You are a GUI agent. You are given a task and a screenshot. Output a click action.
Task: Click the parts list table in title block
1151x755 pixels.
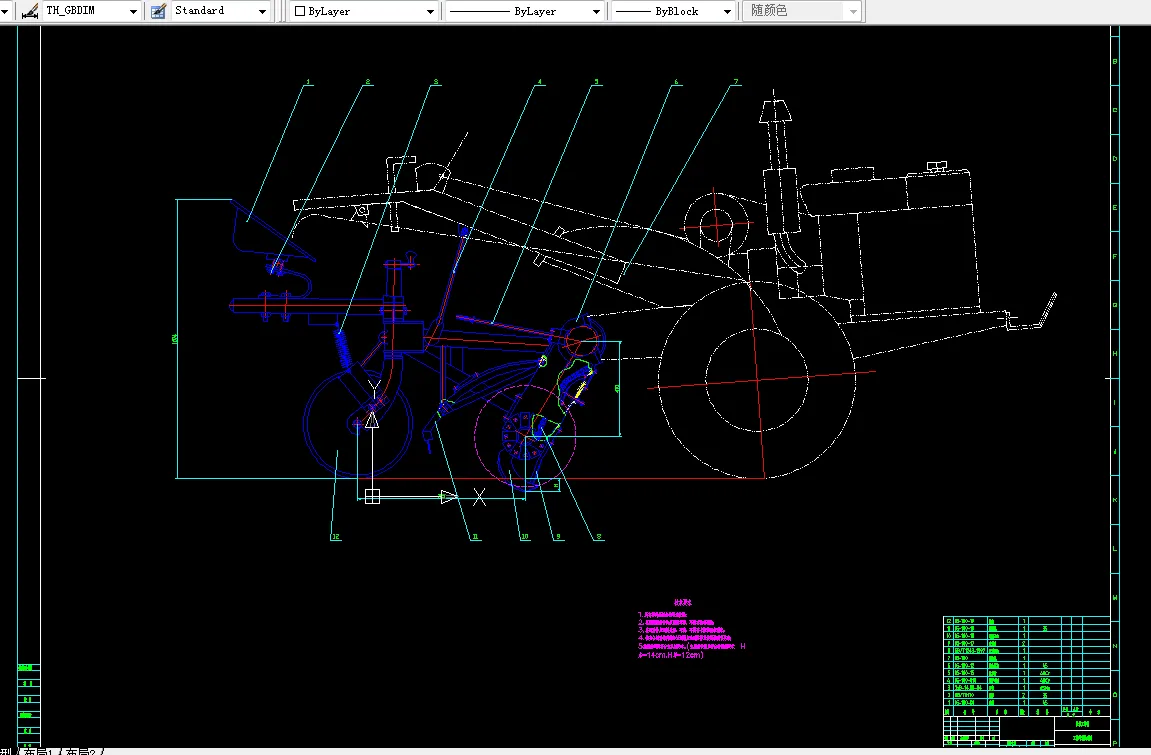pyautogui.click(x=1026, y=666)
